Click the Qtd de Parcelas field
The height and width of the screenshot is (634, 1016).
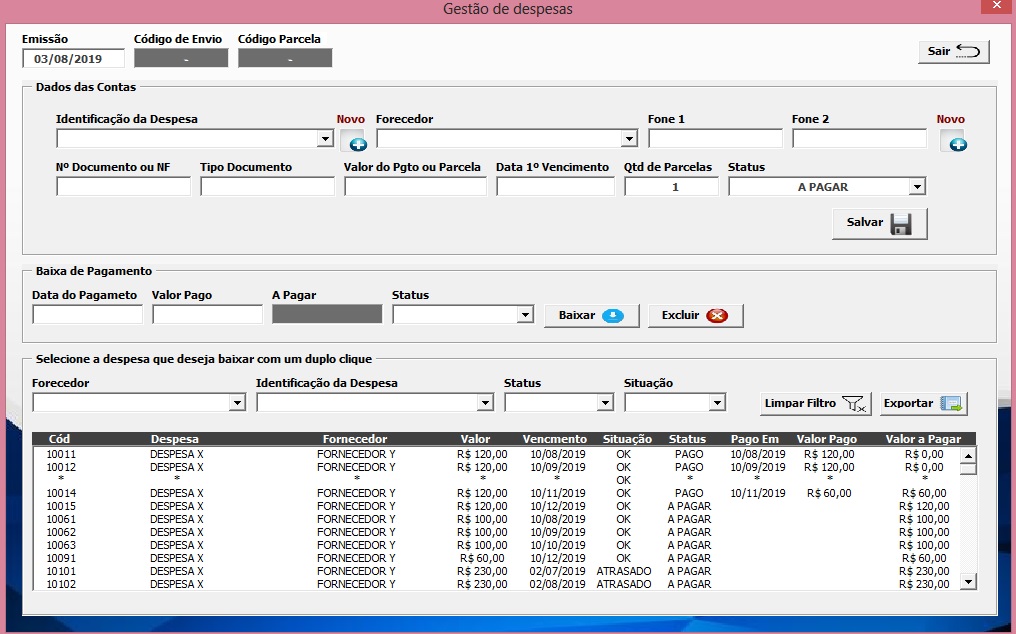(x=671, y=187)
